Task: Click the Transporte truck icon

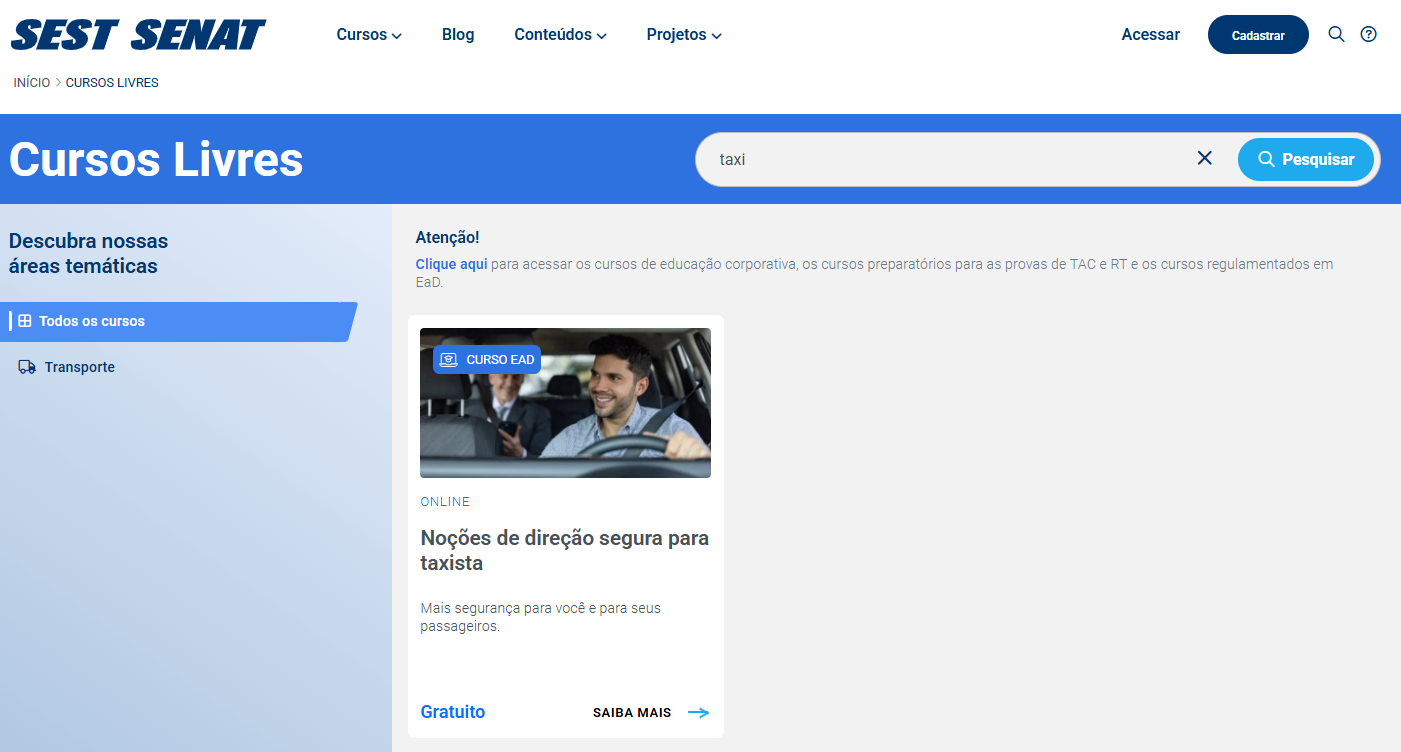Action: (27, 367)
